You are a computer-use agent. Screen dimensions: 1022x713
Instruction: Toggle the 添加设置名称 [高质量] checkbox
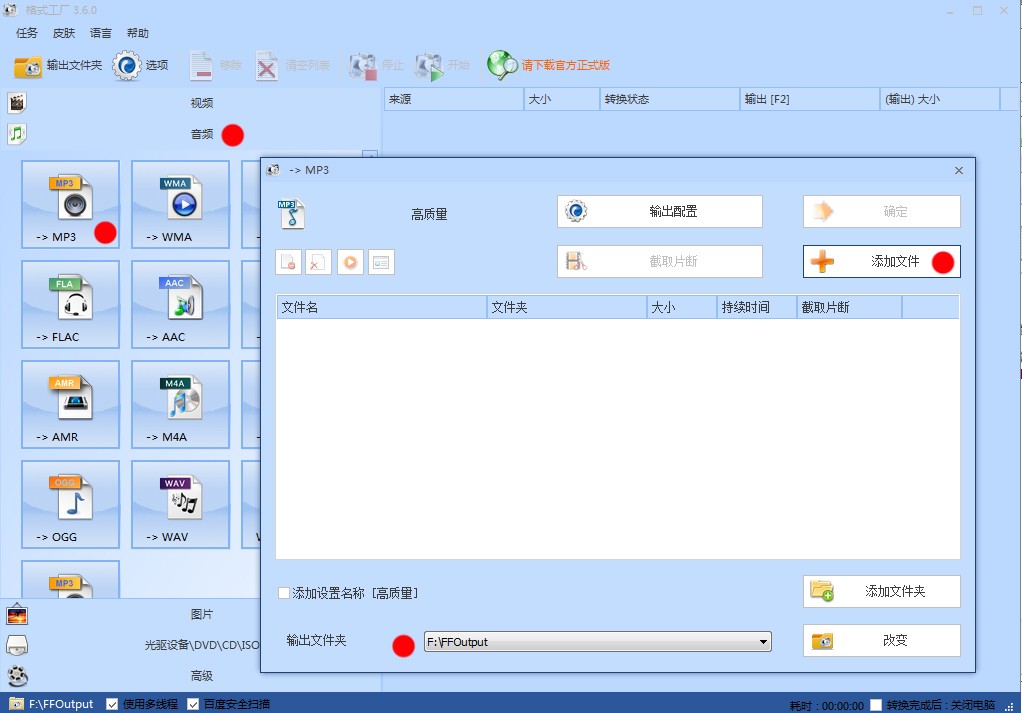pos(283,593)
